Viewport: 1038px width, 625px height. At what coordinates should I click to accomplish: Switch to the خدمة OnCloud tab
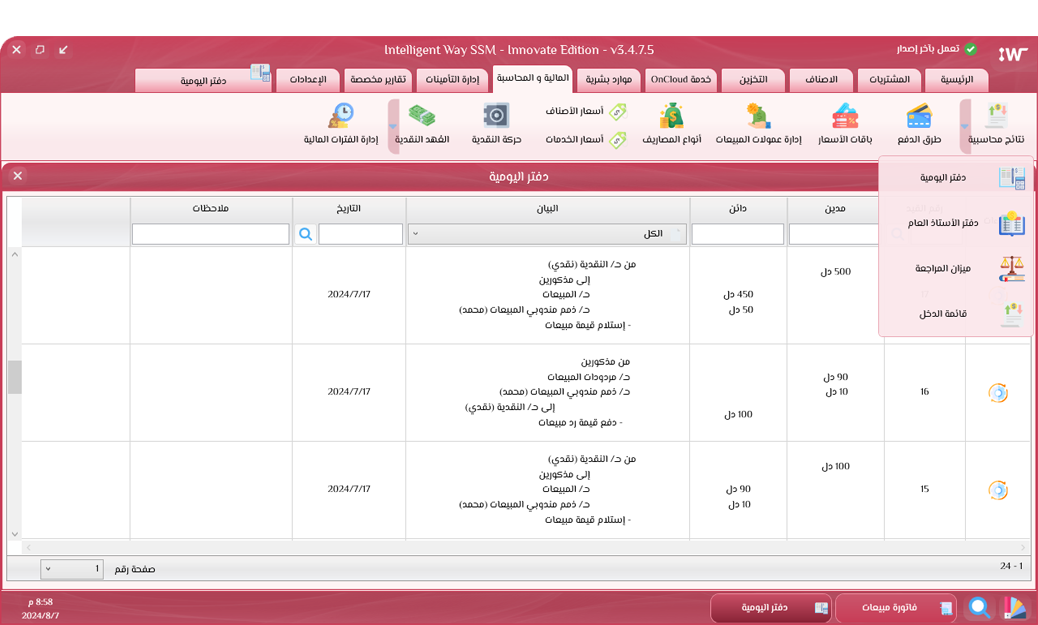coord(681,79)
